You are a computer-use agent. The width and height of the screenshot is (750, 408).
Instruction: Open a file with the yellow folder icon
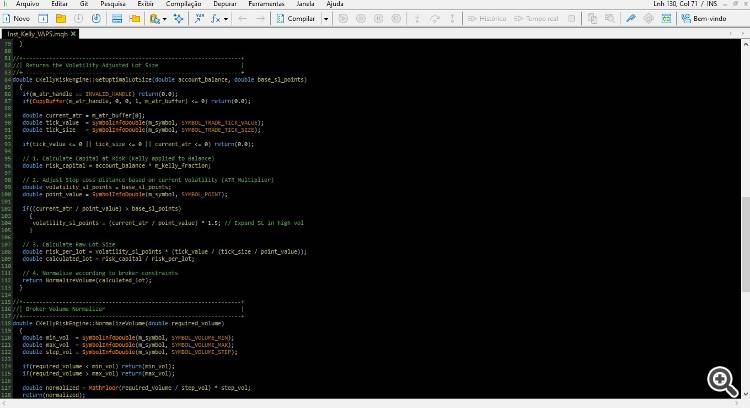[x=61, y=19]
